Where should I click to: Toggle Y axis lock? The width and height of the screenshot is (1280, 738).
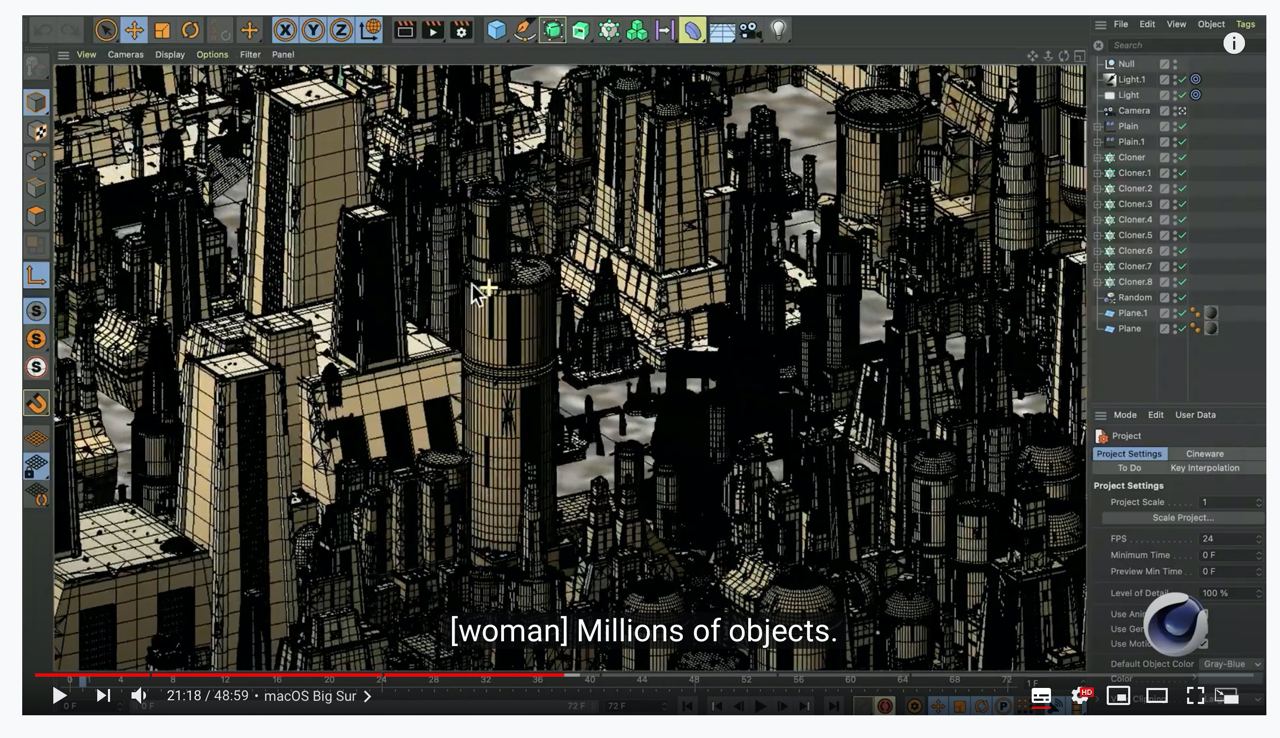point(313,30)
